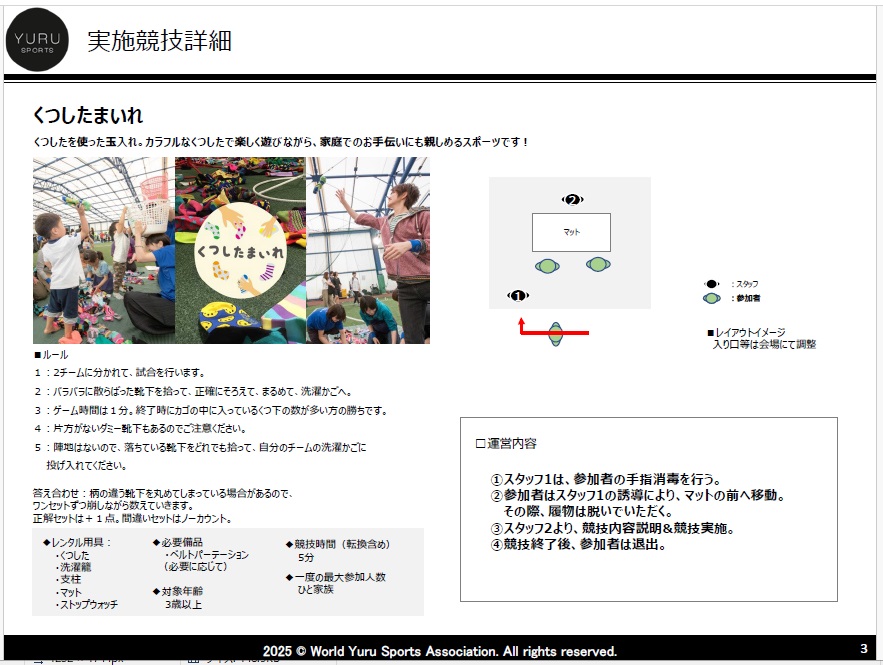883x665 pixels.
Task: Click the レンタル用具 equipment list heading
Action: point(78,543)
